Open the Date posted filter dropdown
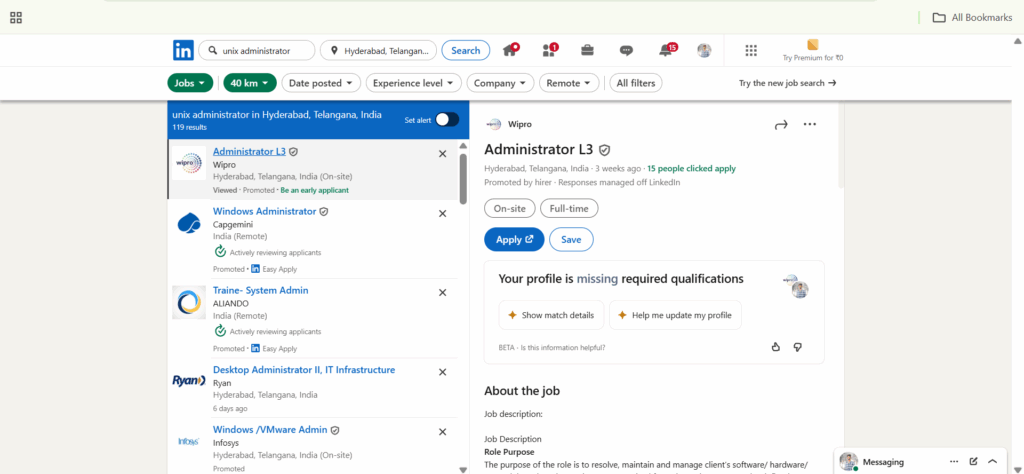This screenshot has width=1024, height=474. (321, 83)
